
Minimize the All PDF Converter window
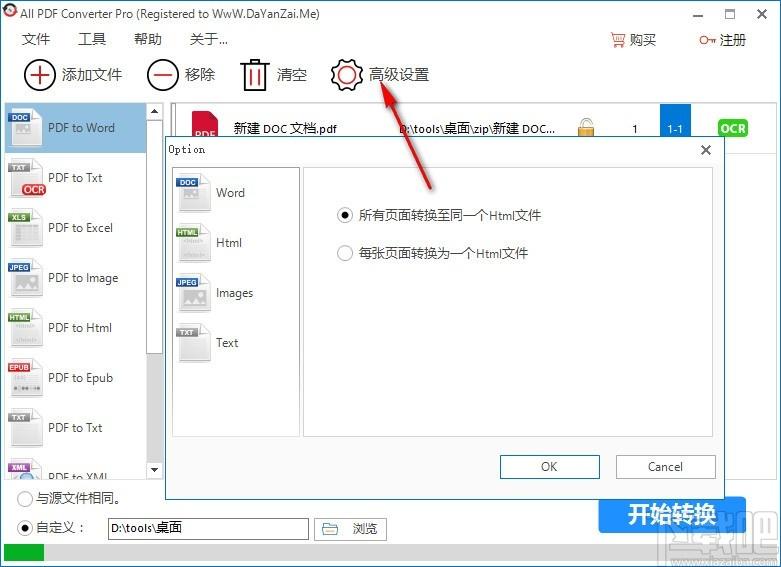pos(698,14)
